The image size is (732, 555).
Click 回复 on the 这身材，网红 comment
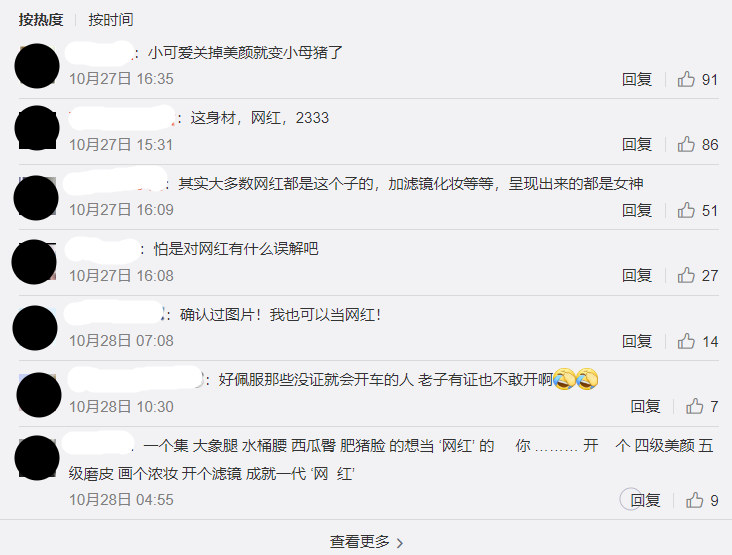point(637,145)
